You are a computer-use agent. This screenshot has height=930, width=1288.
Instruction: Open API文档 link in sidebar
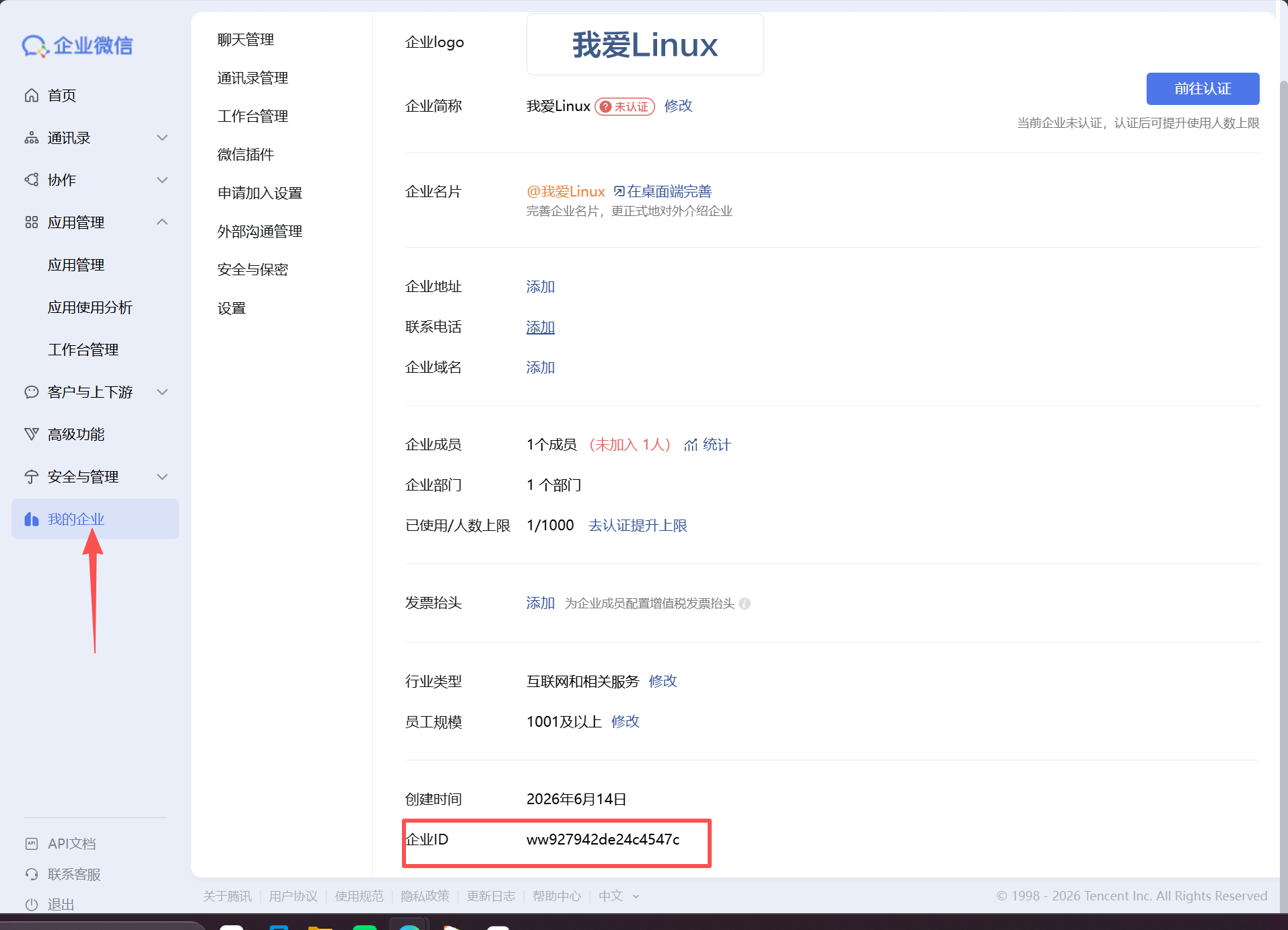(72, 844)
